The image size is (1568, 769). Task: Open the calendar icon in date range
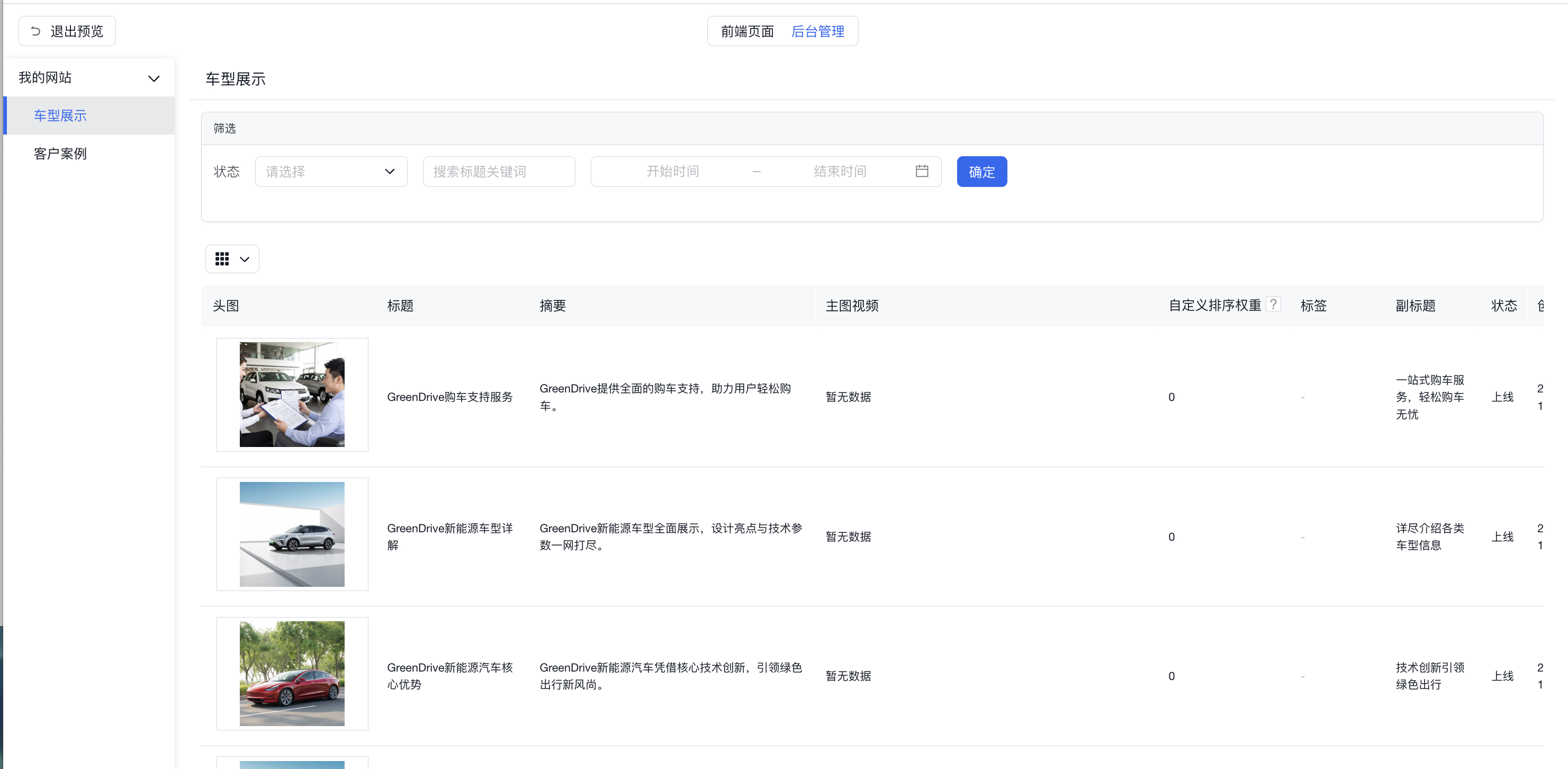(922, 171)
